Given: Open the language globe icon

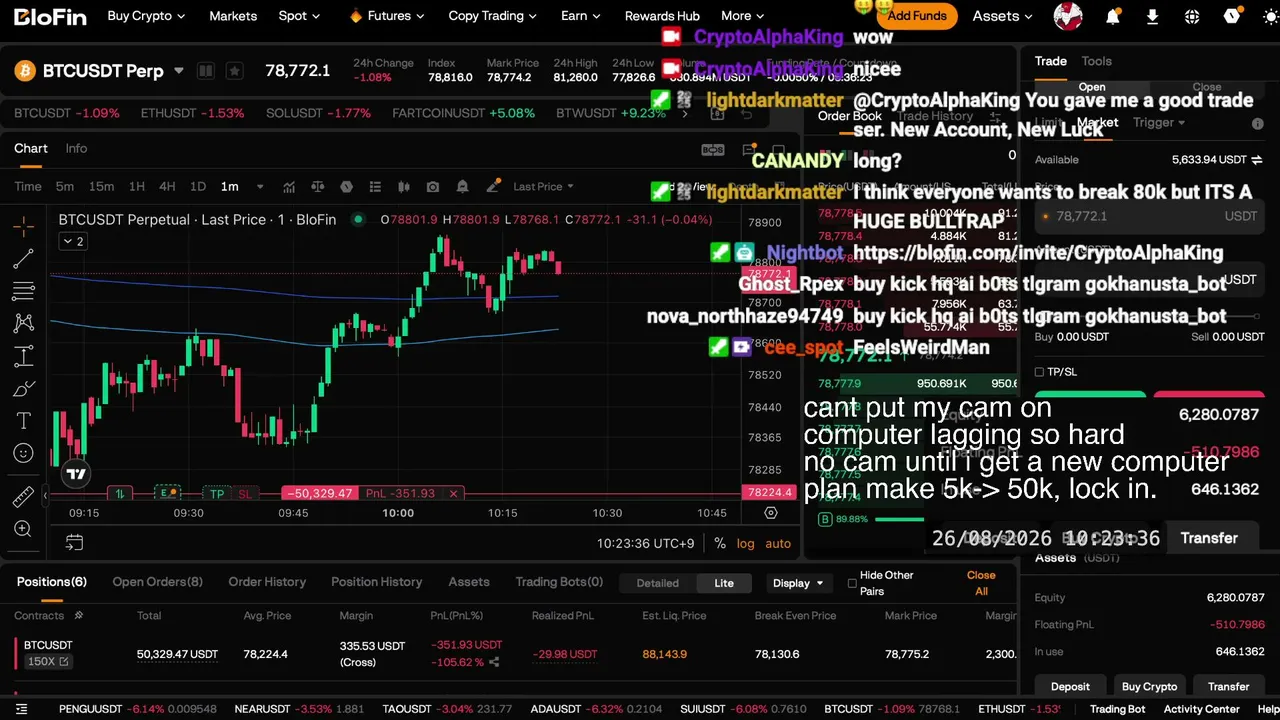Looking at the screenshot, I should pos(1191,17).
